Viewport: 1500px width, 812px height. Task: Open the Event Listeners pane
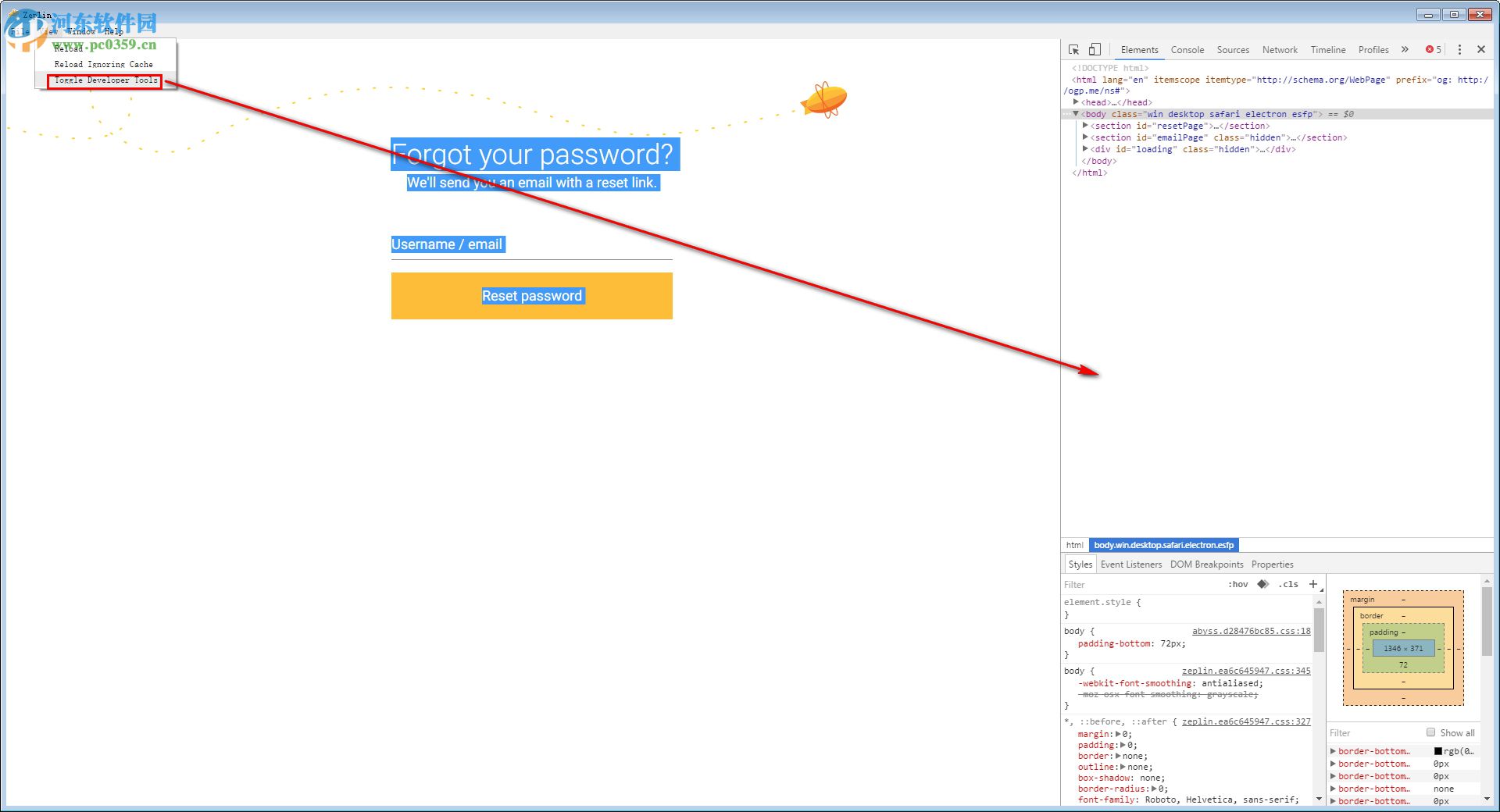(x=1131, y=564)
